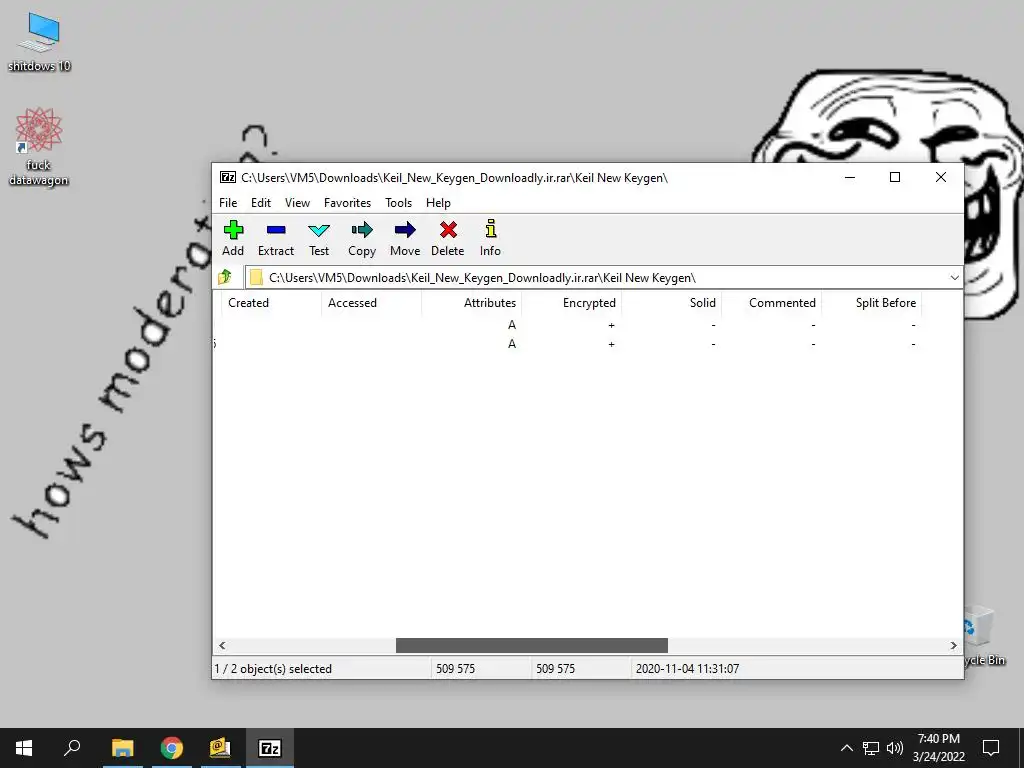Select the 'fuck datawagon' desktop shortcut
This screenshot has height=768, width=1024.
pyautogui.click(x=39, y=147)
